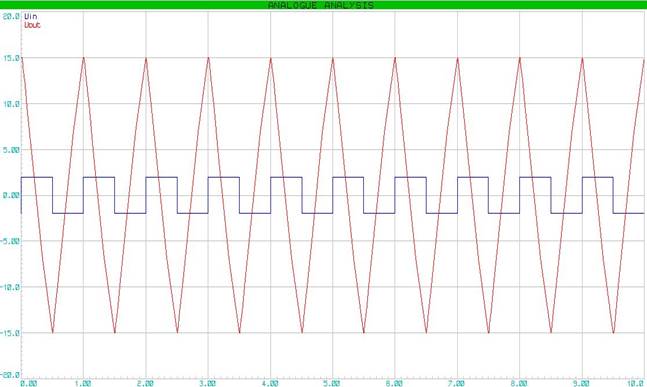Click the 15.0 Y-axis label
Screen dimensions: 647x387
coord(11,58)
